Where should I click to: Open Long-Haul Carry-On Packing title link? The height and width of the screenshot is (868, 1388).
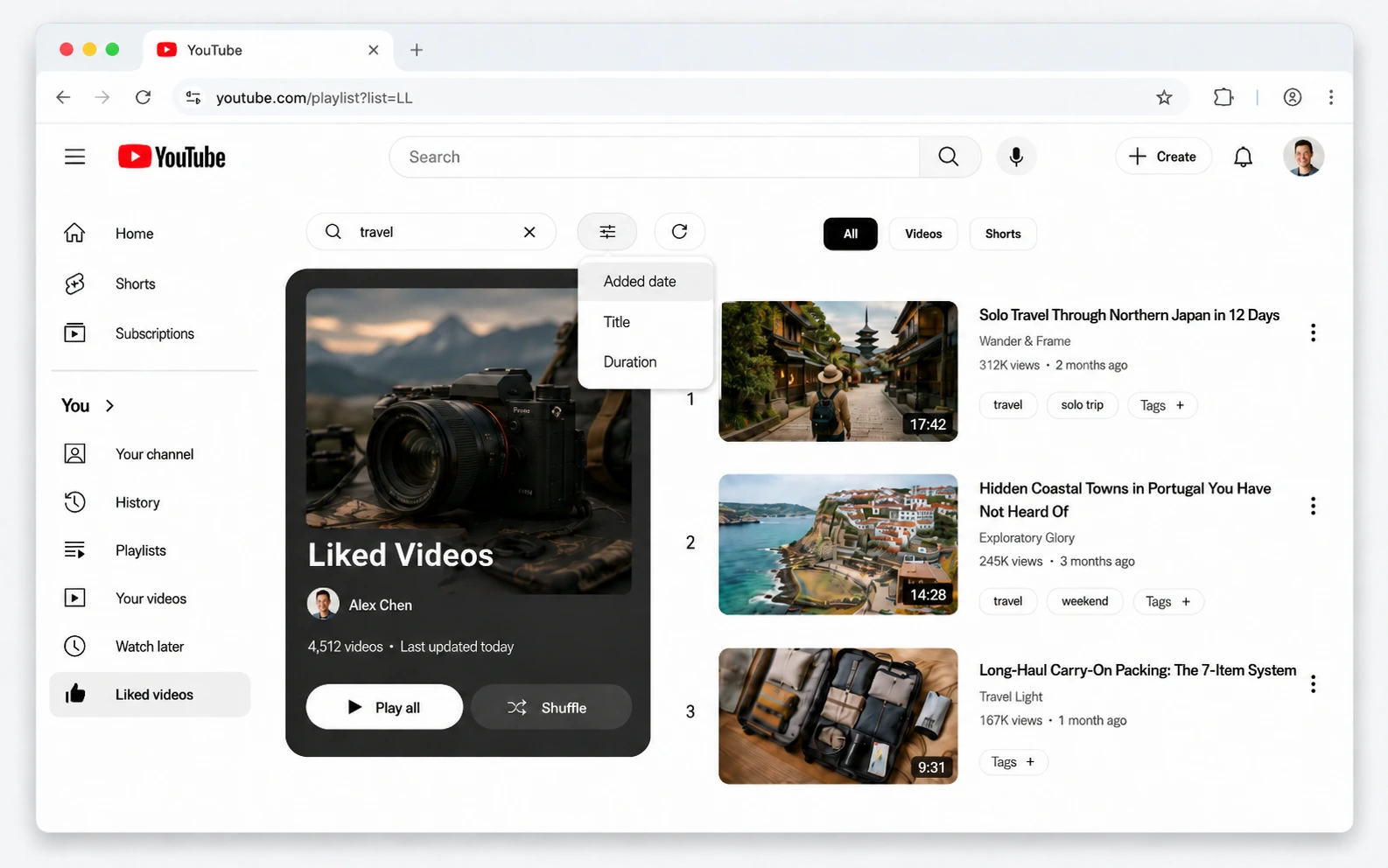coord(1138,670)
